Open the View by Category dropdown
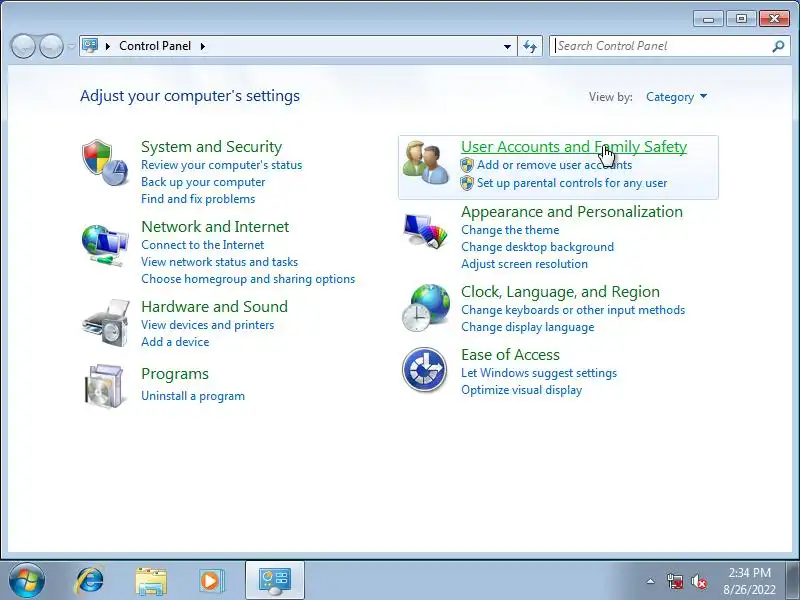 point(677,97)
